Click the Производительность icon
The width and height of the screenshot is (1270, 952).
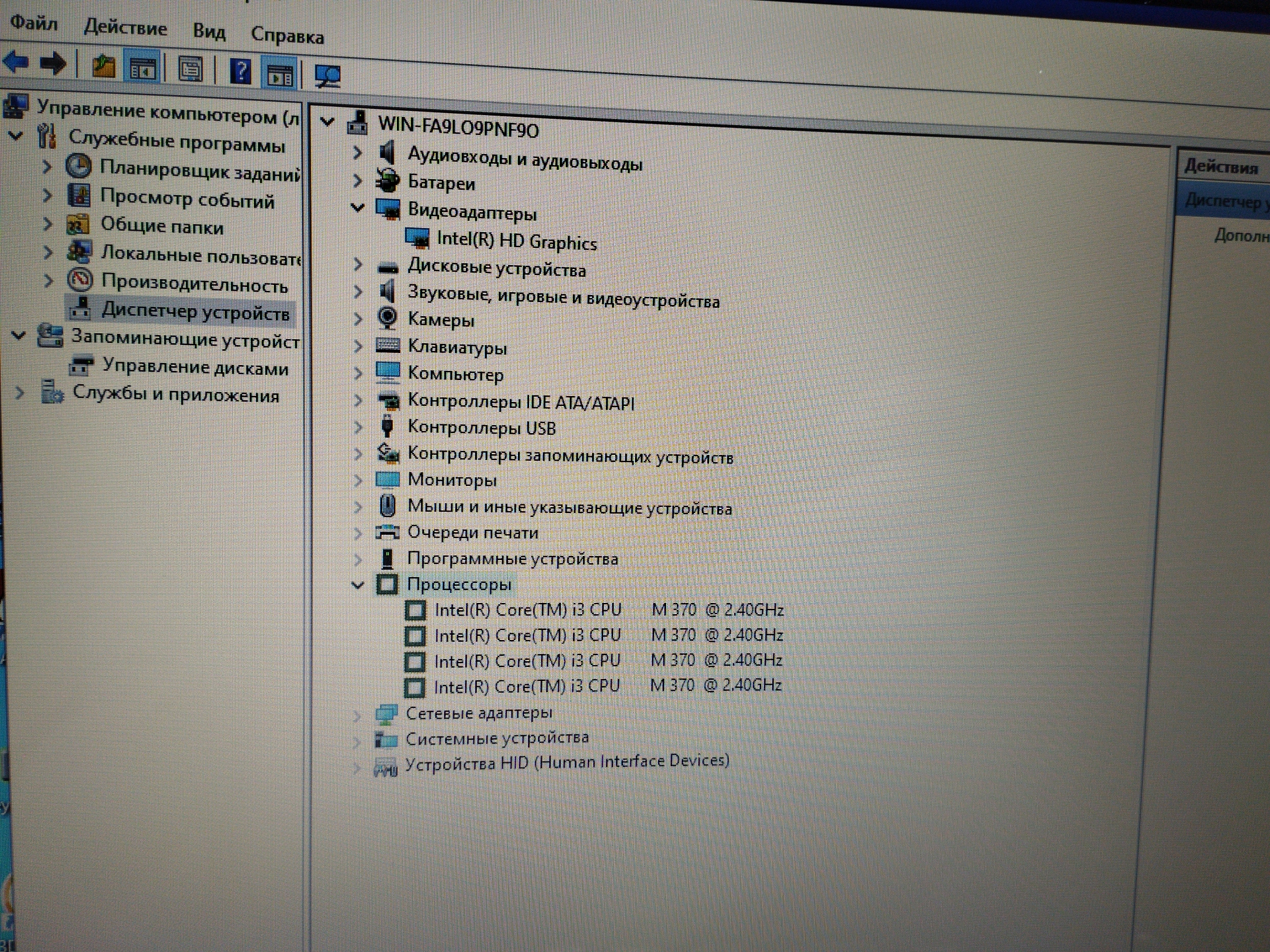80,280
